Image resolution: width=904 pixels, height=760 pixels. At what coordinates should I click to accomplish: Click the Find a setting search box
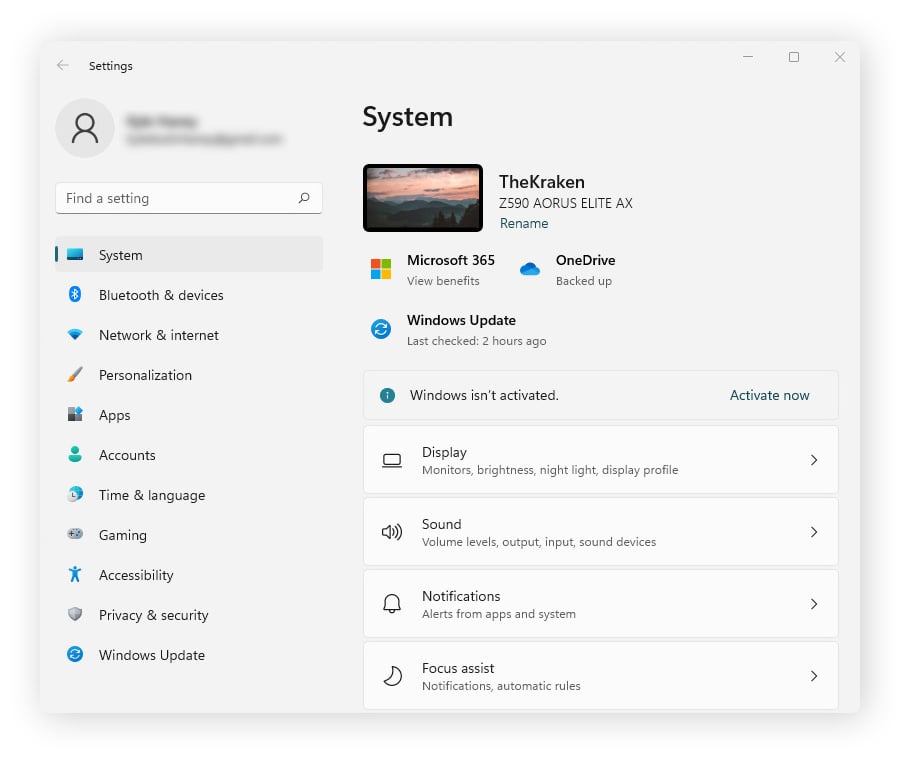178,198
